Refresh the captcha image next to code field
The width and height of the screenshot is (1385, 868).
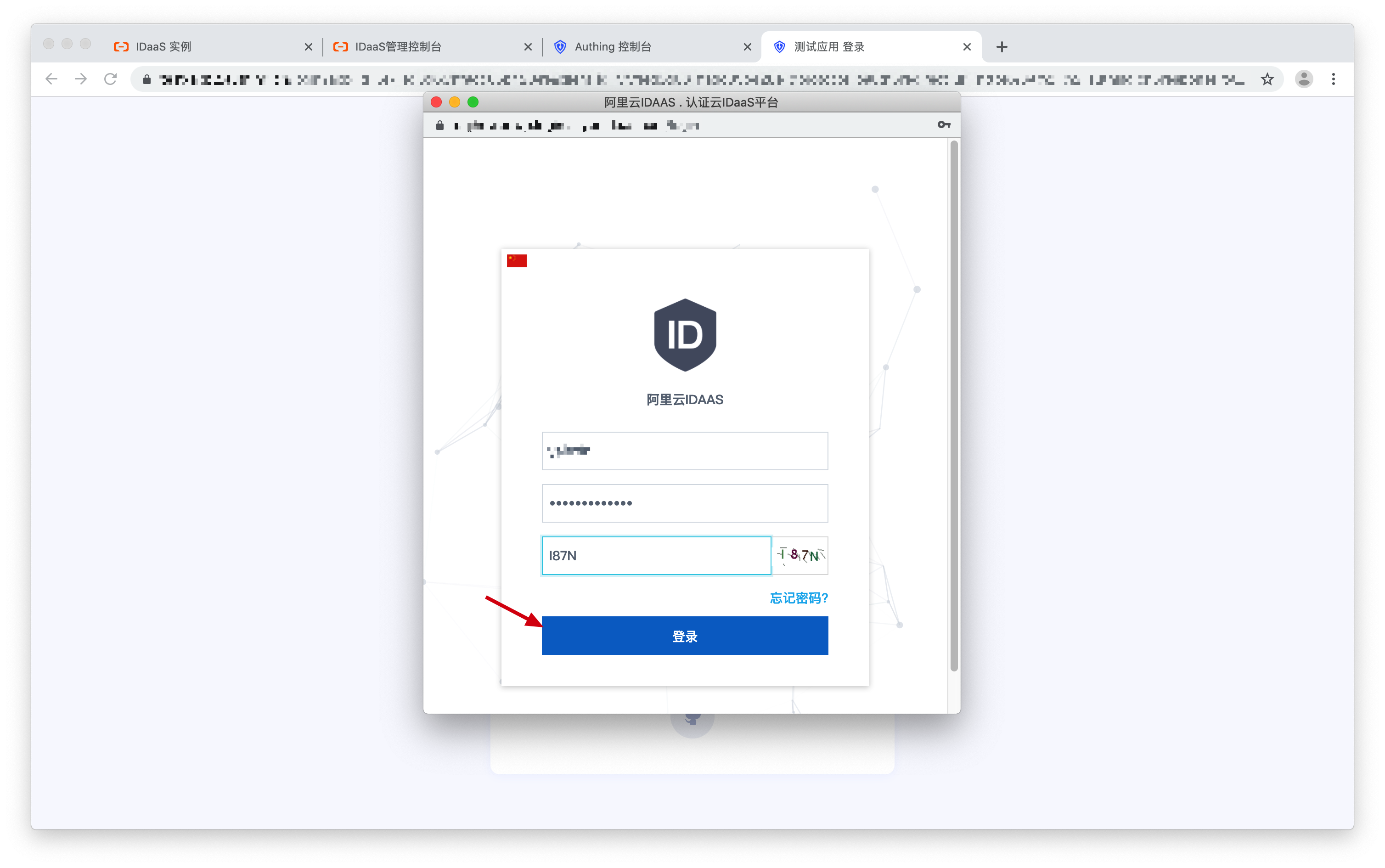[x=801, y=555]
